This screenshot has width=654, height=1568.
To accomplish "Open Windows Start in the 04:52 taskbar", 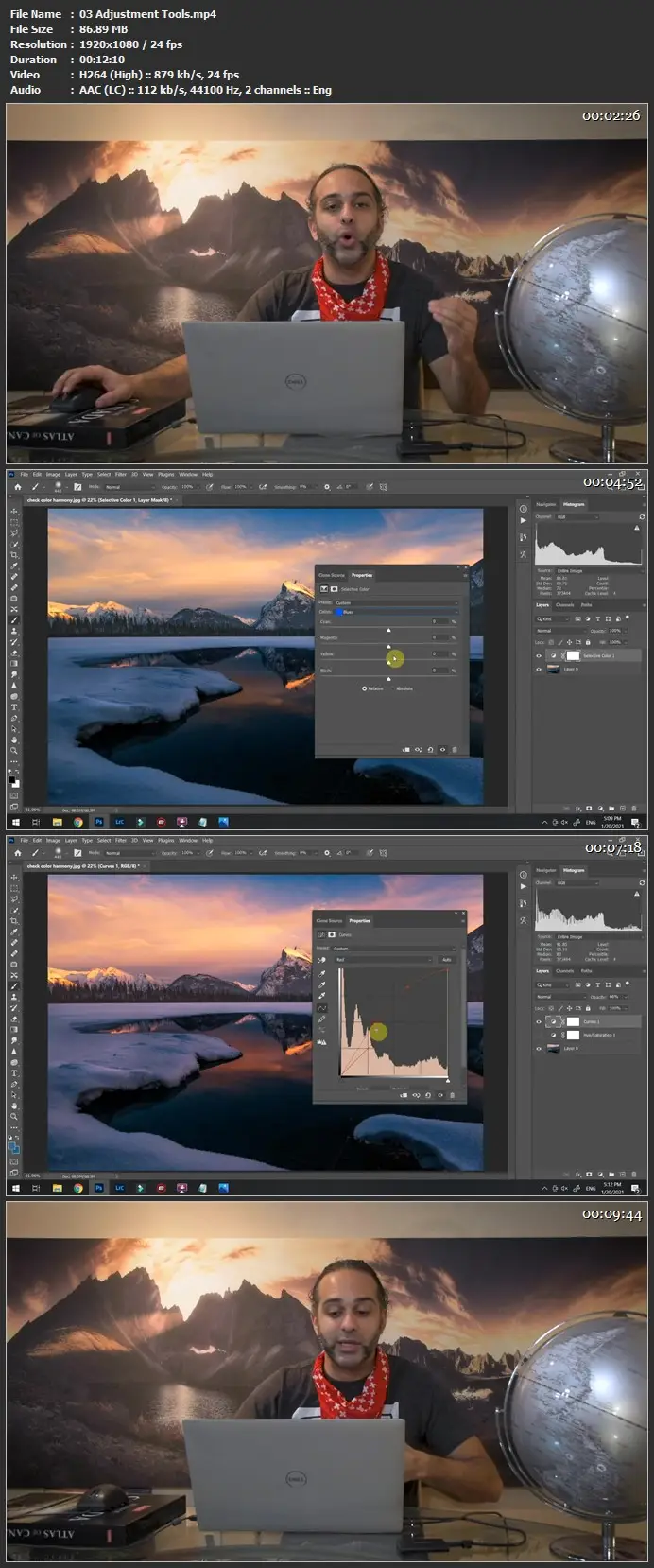I will click(15, 822).
